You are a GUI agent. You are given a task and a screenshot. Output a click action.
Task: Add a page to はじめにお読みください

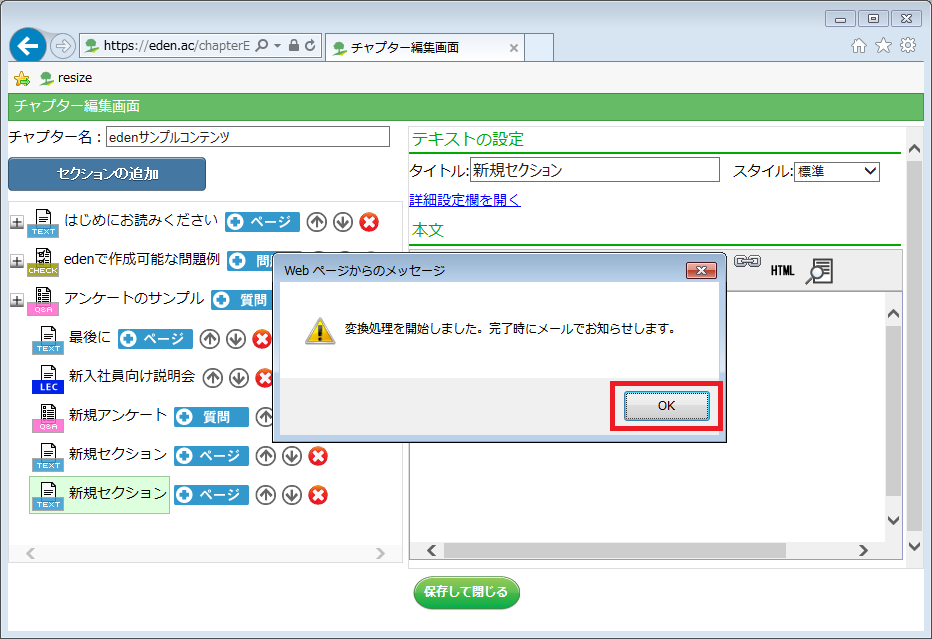(x=262, y=222)
